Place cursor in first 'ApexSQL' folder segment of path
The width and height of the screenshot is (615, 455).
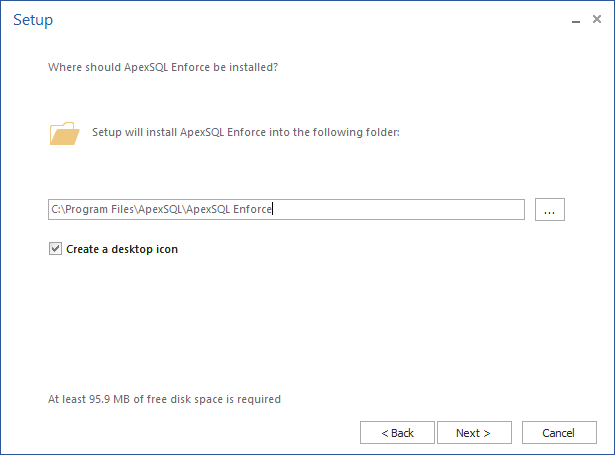160,209
